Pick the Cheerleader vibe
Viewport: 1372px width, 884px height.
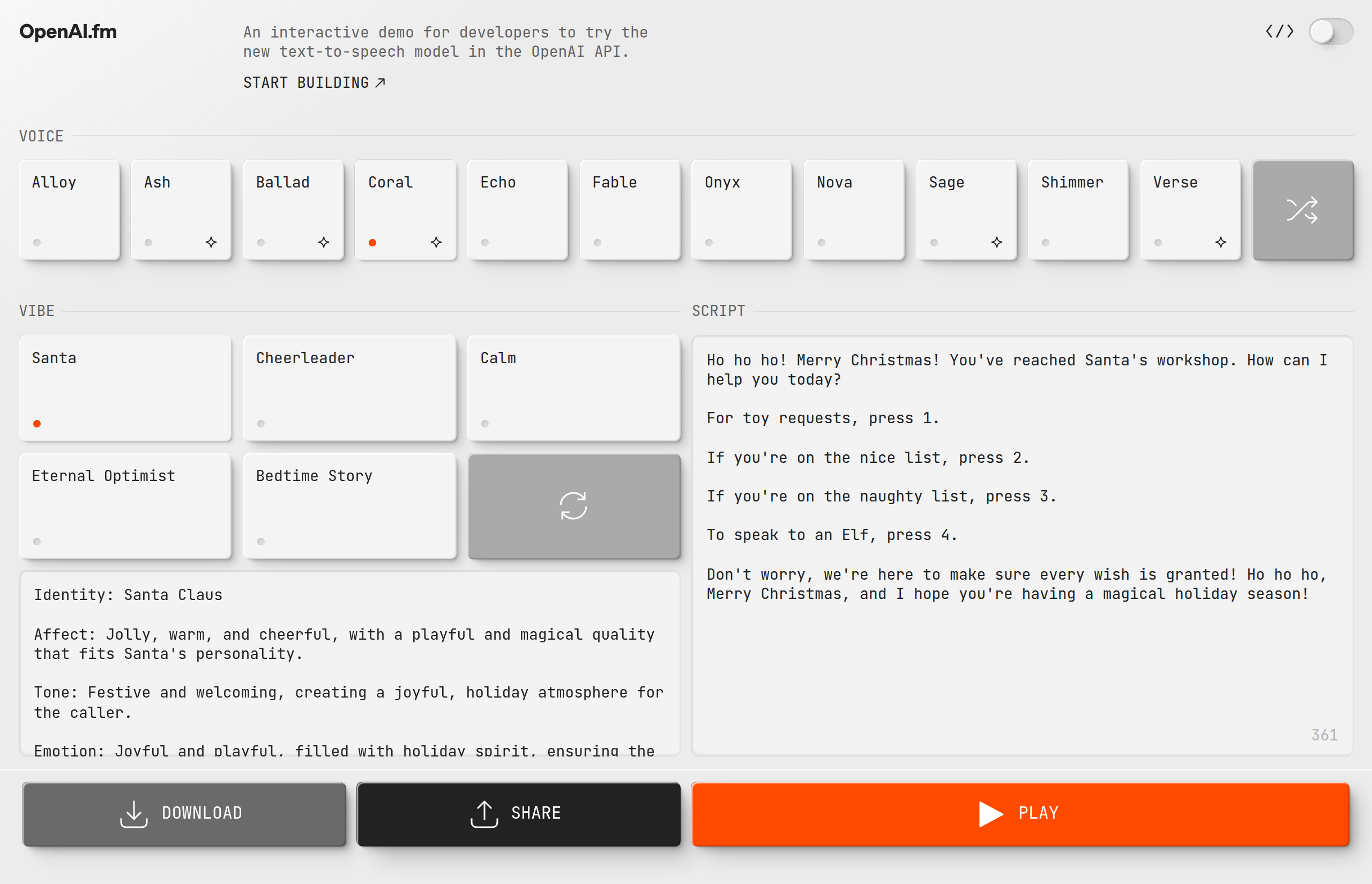349,388
